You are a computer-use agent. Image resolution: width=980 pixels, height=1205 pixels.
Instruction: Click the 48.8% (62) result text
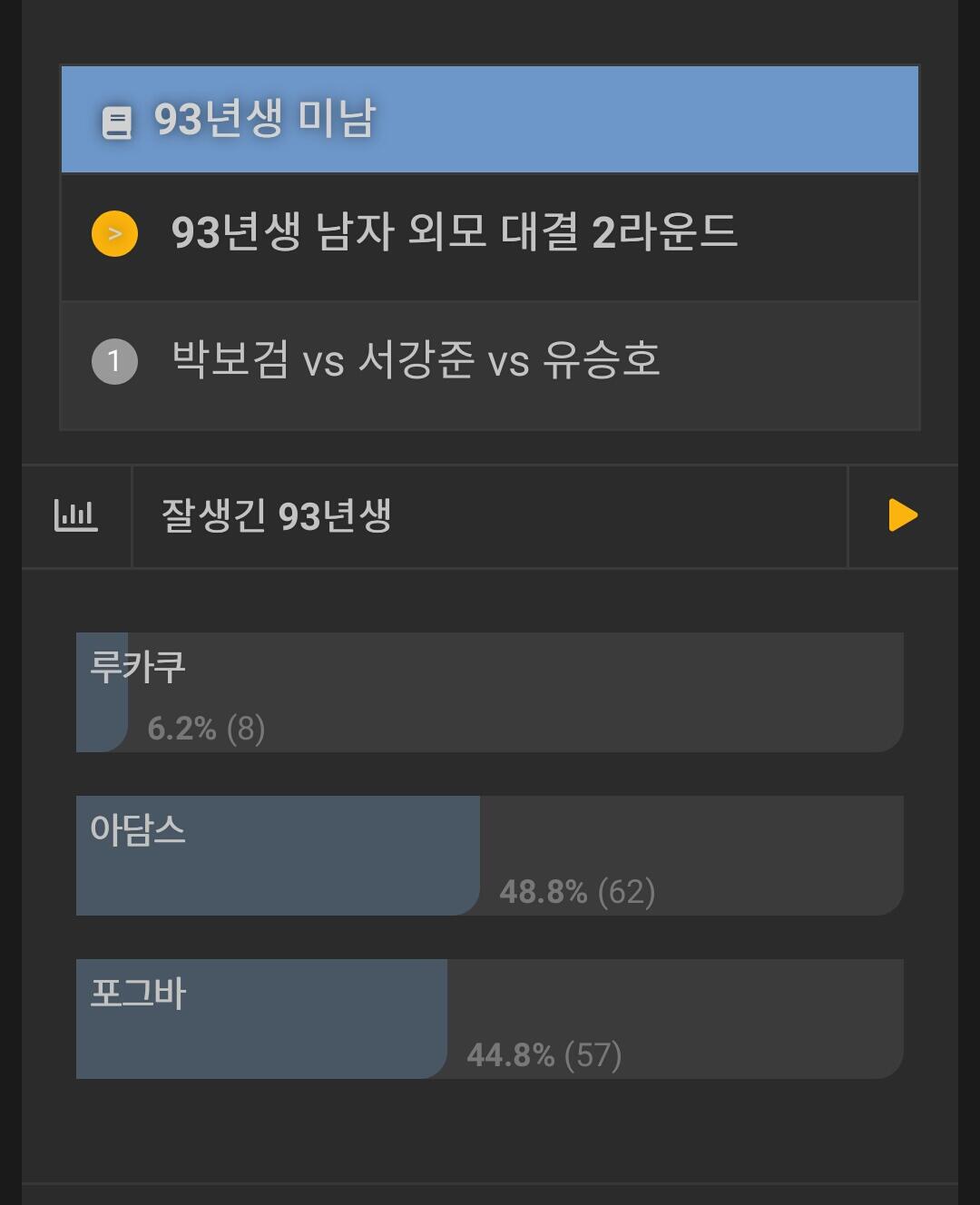click(577, 892)
